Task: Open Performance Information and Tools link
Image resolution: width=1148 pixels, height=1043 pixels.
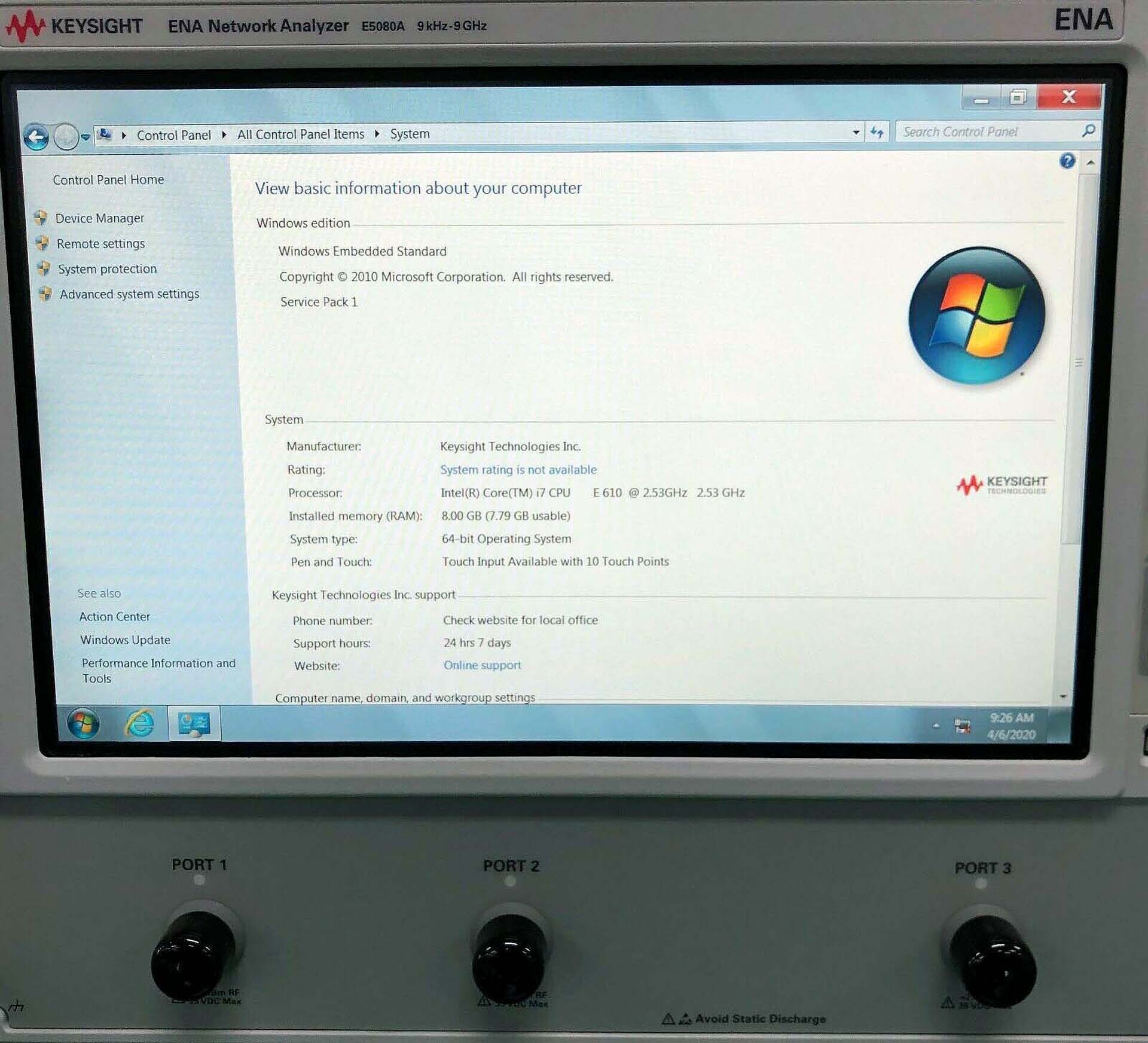Action: [x=158, y=671]
